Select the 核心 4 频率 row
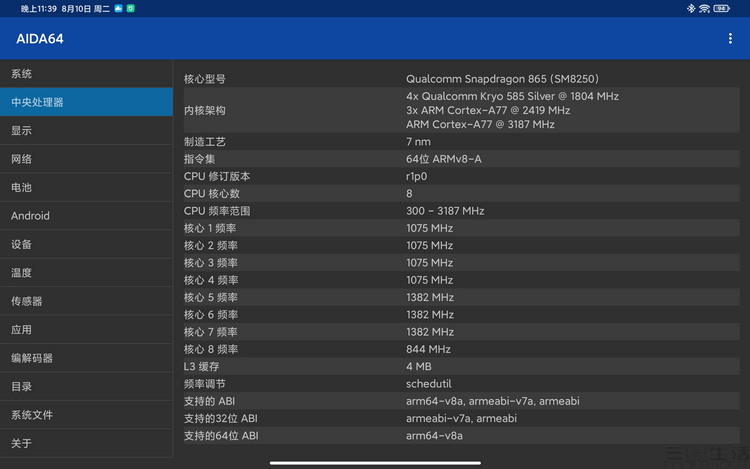Viewport: 750px width, 469px height. pos(462,280)
